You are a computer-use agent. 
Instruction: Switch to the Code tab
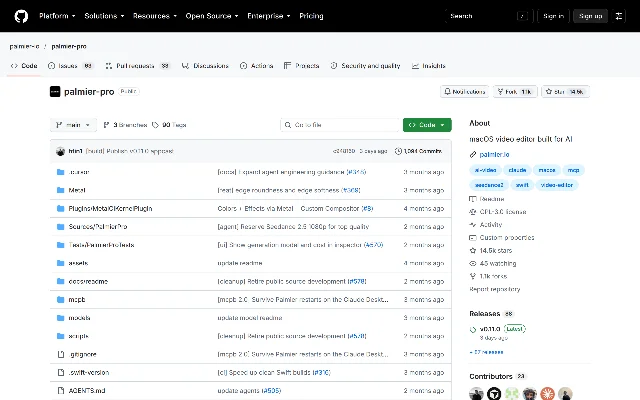(x=24, y=66)
